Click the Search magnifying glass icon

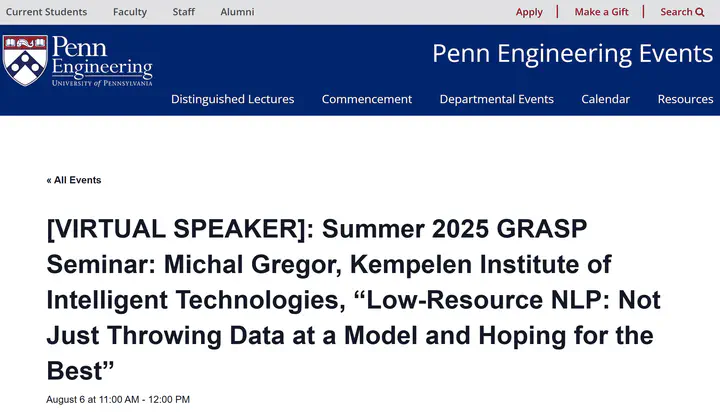pos(700,12)
